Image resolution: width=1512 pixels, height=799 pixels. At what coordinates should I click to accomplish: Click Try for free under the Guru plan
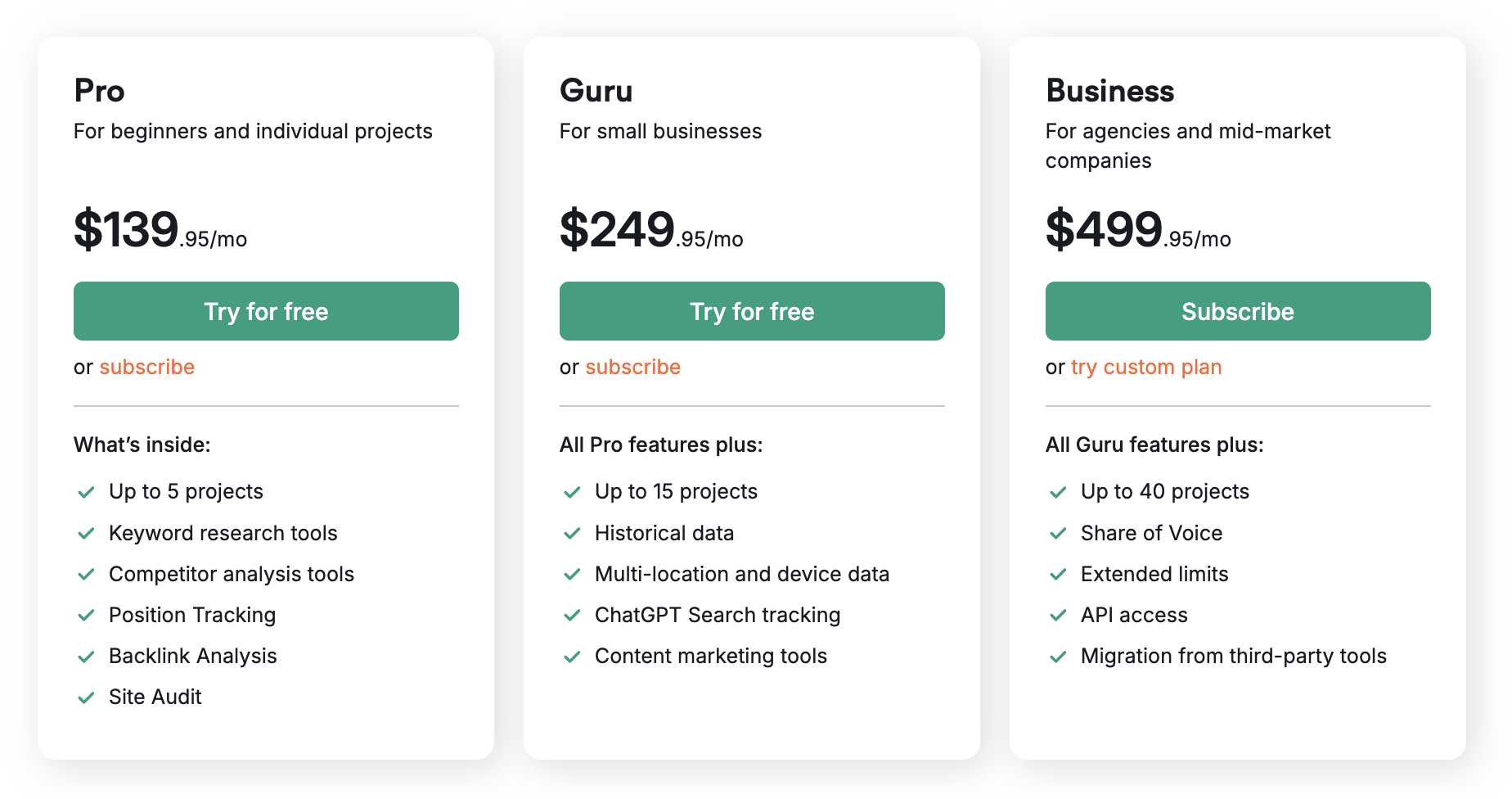(751, 311)
